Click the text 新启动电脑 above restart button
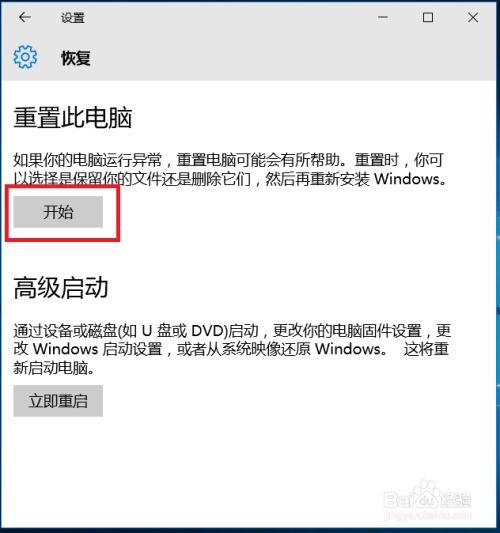This screenshot has width=500, height=533. click(50, 368)
